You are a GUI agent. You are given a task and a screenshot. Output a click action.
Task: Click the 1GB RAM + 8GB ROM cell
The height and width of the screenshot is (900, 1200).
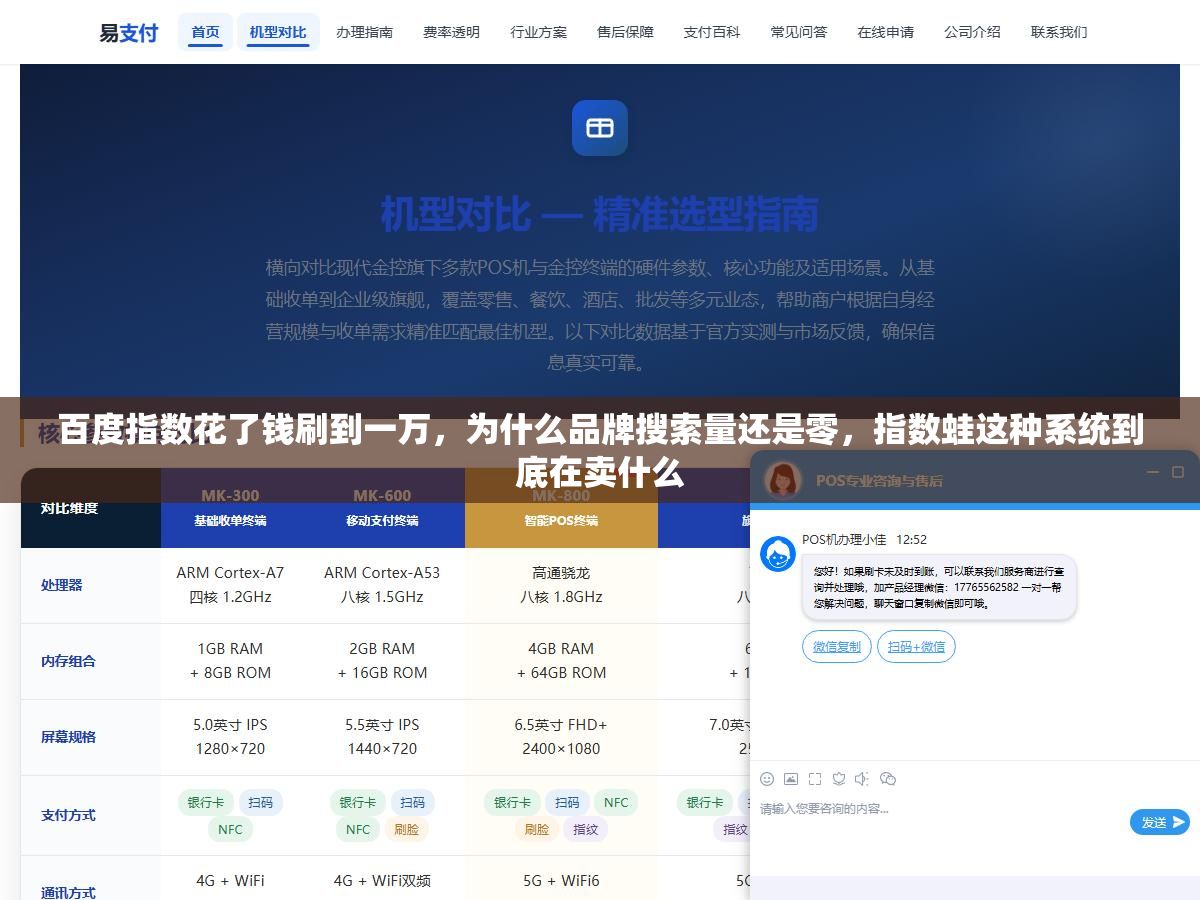click(230, 661)
